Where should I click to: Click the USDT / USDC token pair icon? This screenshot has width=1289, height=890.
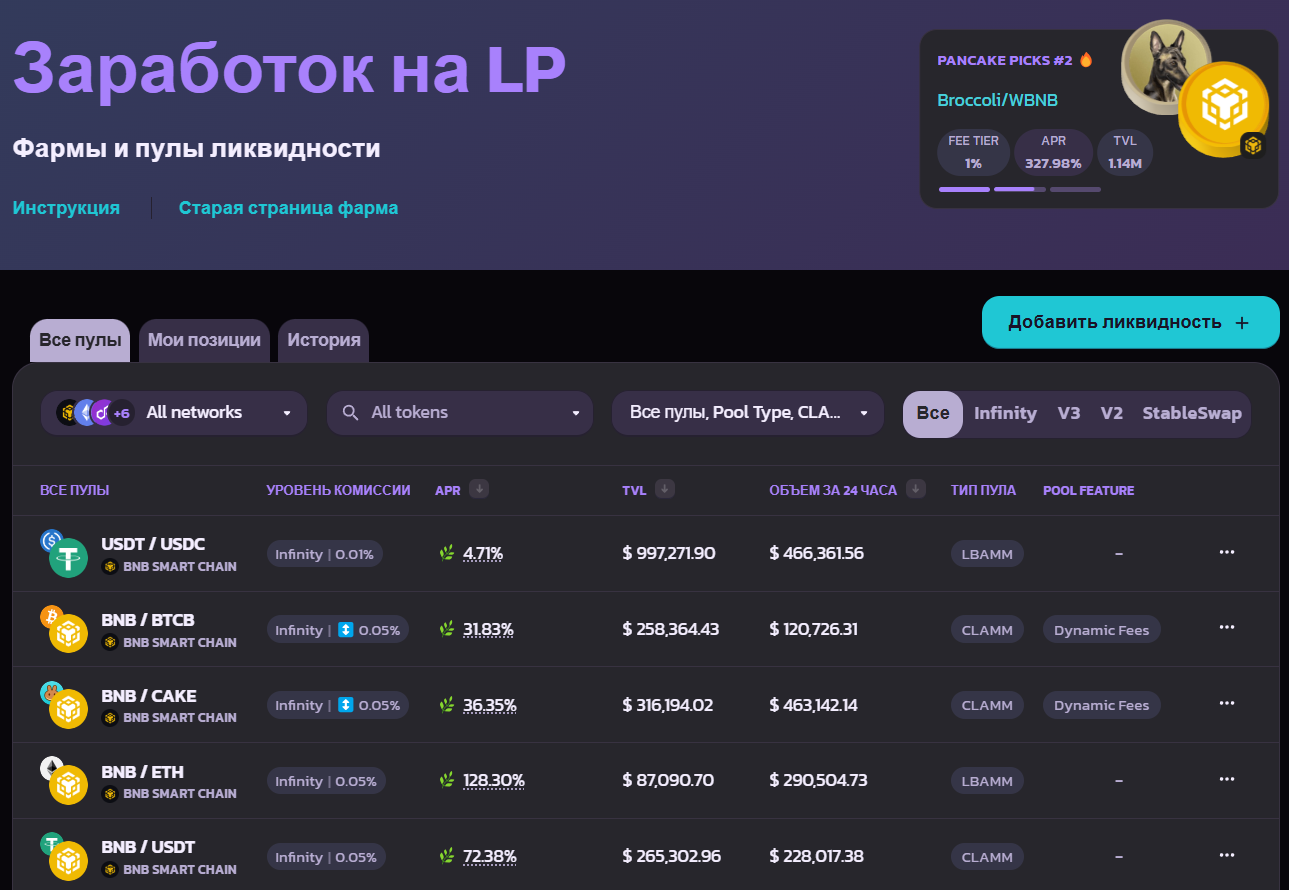(x=64, y=553)
